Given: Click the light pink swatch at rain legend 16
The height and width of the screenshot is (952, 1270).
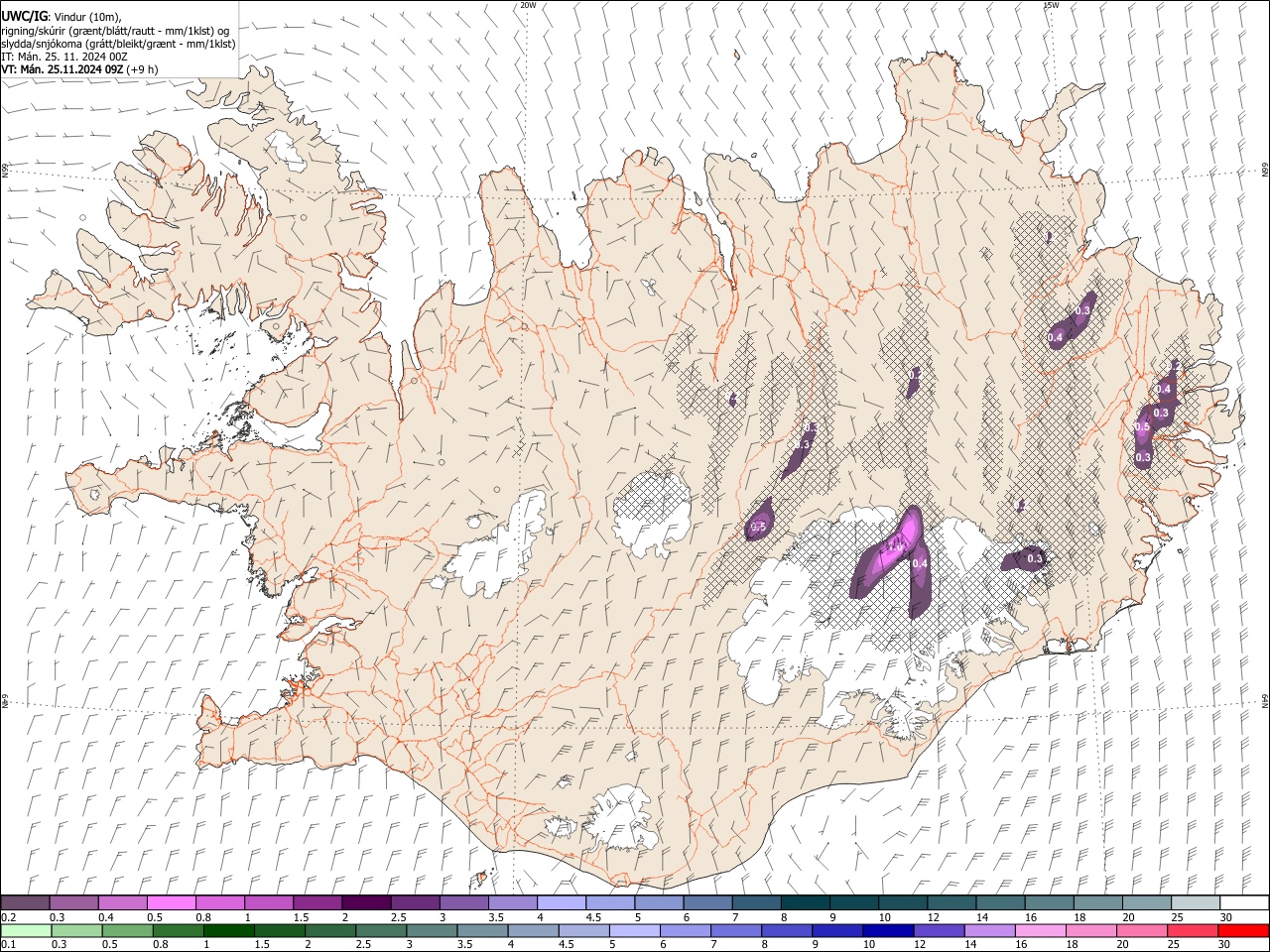Looking at the screenshot, I should pyautogui.click(x=1042, y=930).
